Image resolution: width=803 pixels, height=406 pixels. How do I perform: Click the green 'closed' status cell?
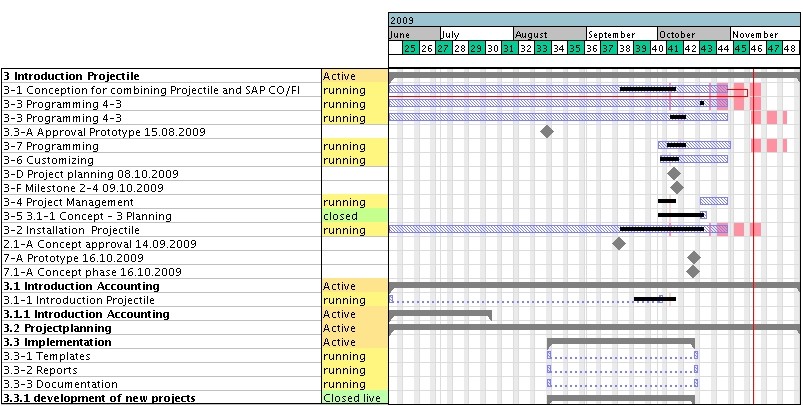354,216
